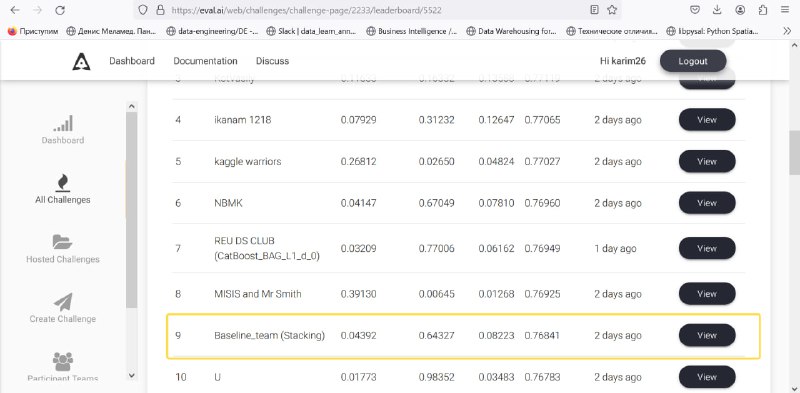Click the sidebar scroll down arrow
Image resolution: width=800 pixels, height=393 pixels.
point(131,375)
